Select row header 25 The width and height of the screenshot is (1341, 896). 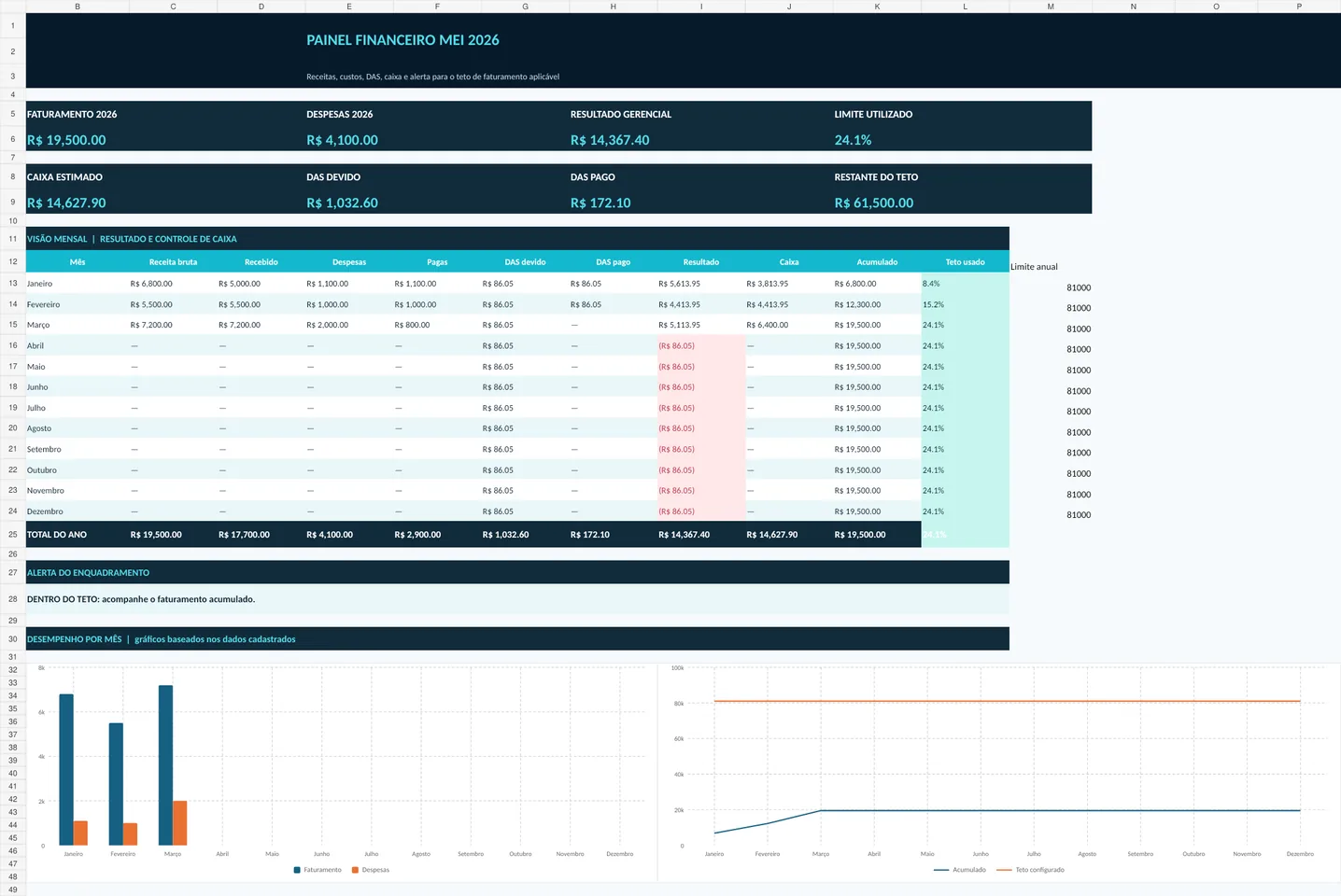click(x=13, y=535)
